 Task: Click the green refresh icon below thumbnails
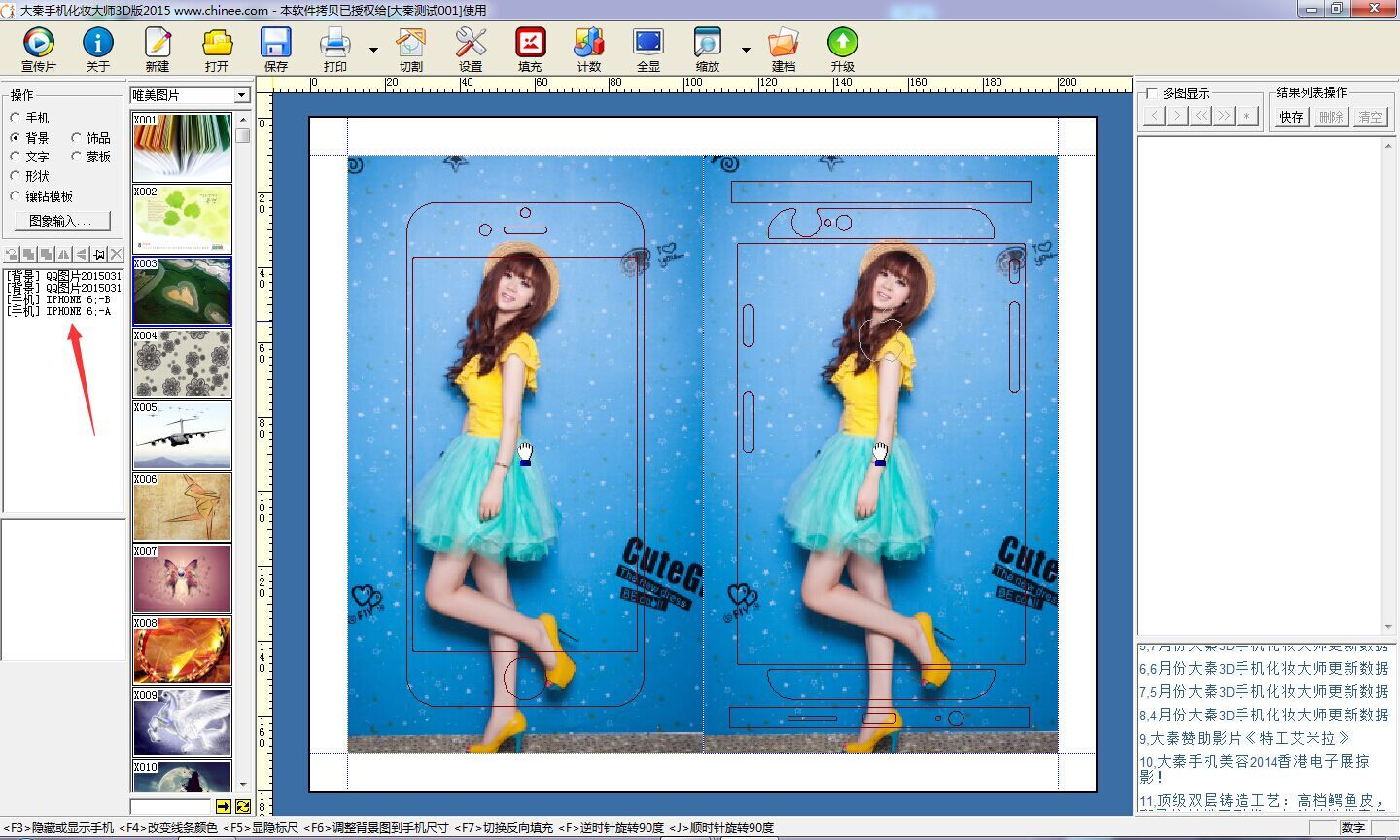pos(242,807)
